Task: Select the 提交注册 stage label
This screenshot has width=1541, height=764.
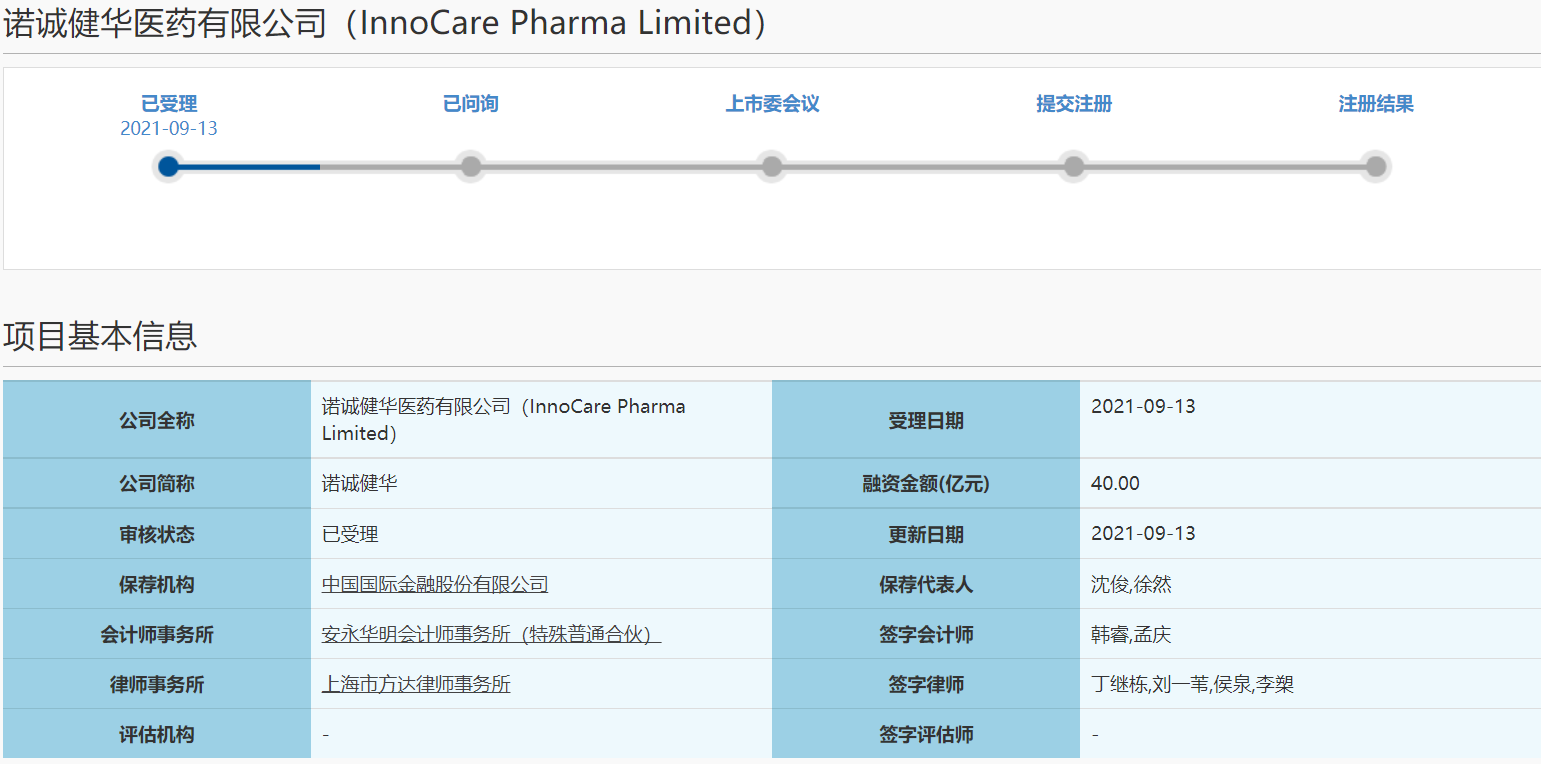Action: coord(1074,104)
